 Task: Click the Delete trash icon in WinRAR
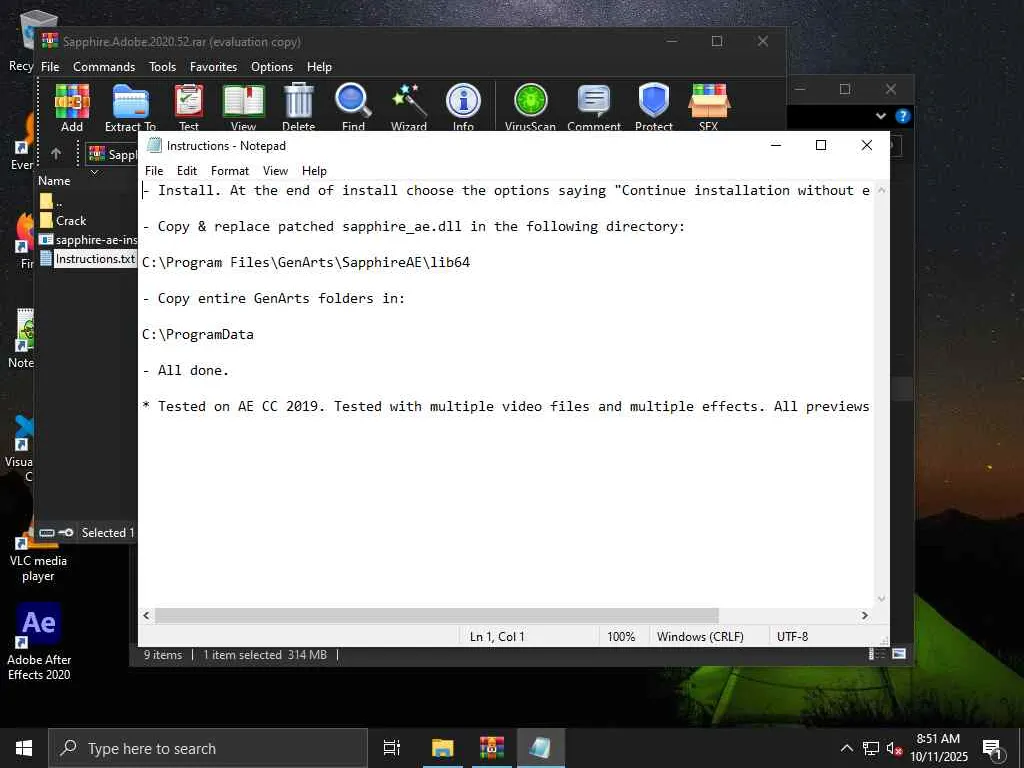click(298, 103)
